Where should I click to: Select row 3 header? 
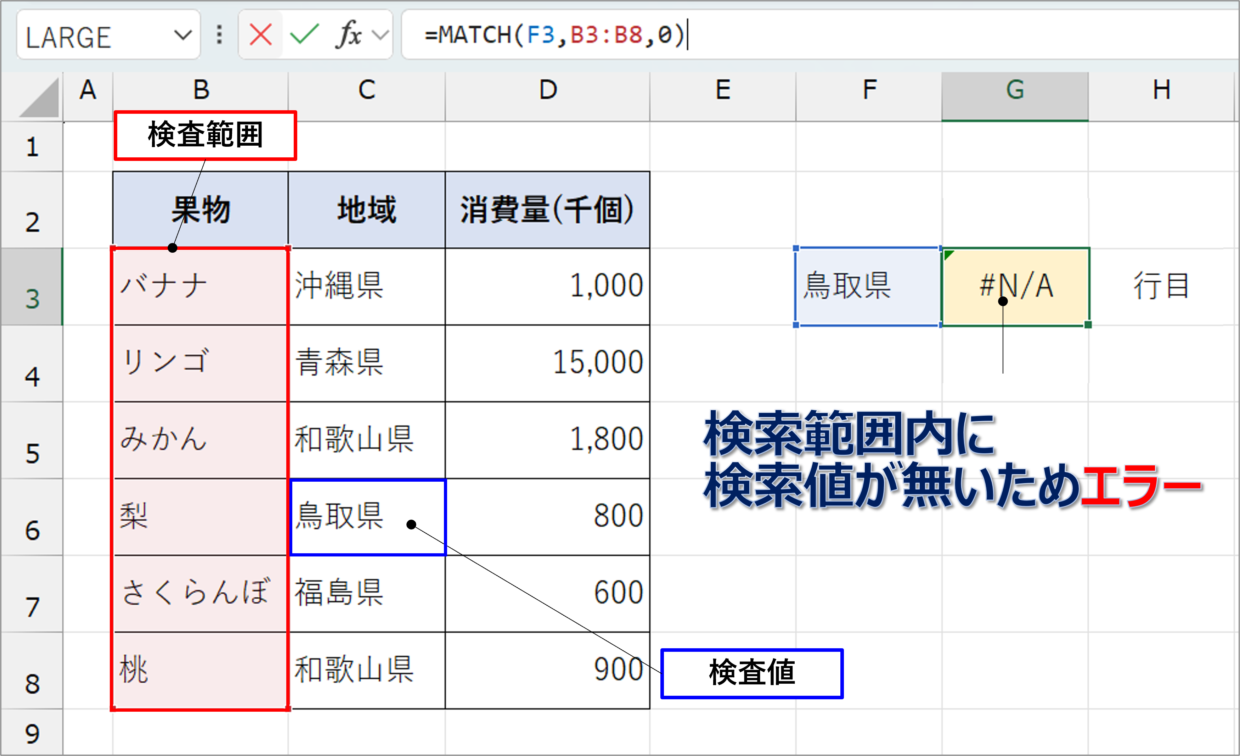32,287
